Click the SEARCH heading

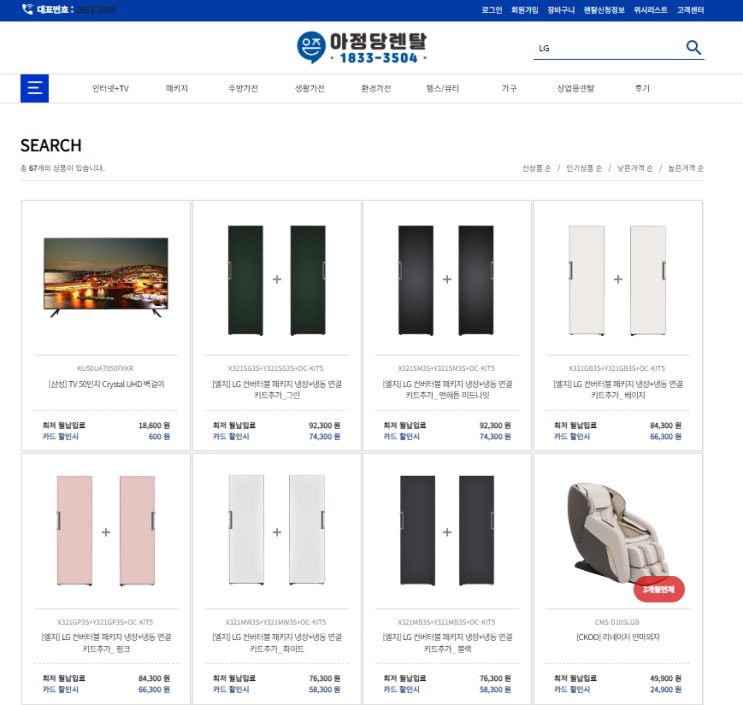(51, 145)
